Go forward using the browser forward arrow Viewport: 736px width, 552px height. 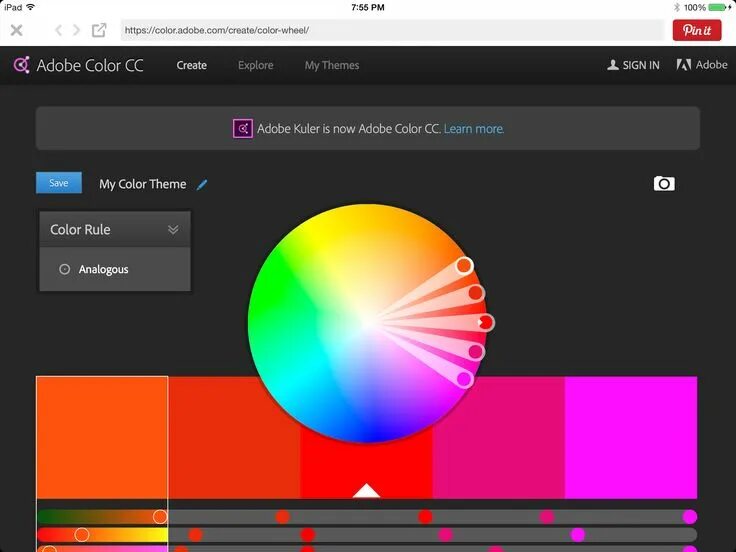(77, 30)
